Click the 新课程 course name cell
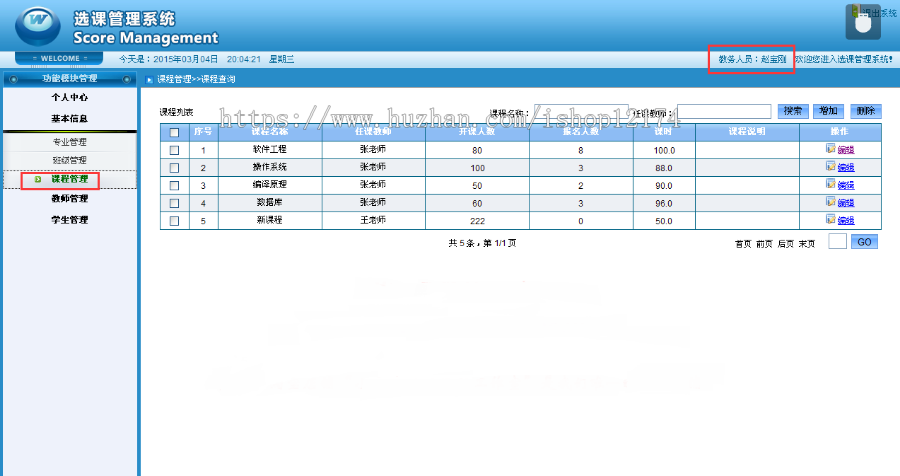This screenshot has width=900, height=476. pyautogui.click(x=270, y=220)
